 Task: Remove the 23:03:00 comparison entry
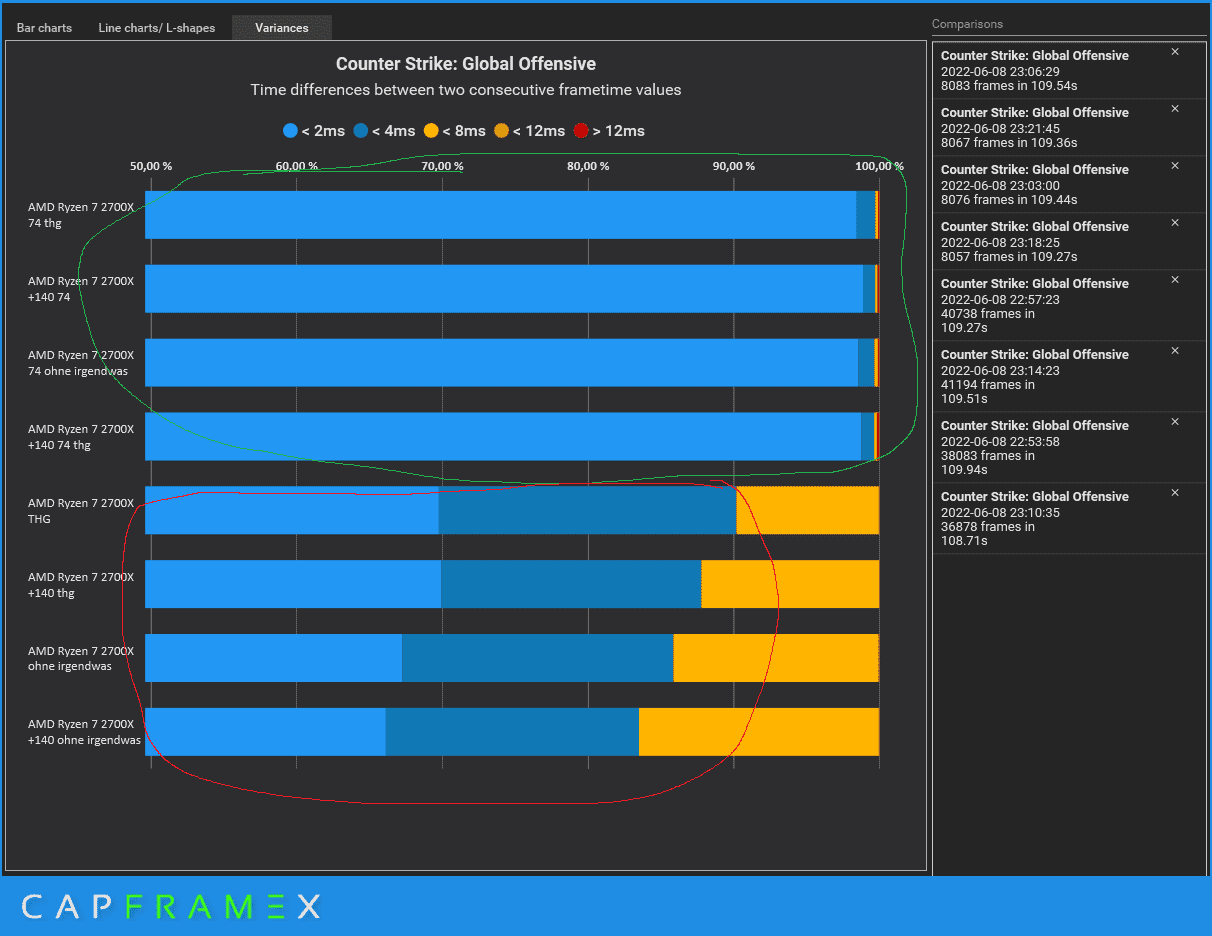click(1175, 165)
